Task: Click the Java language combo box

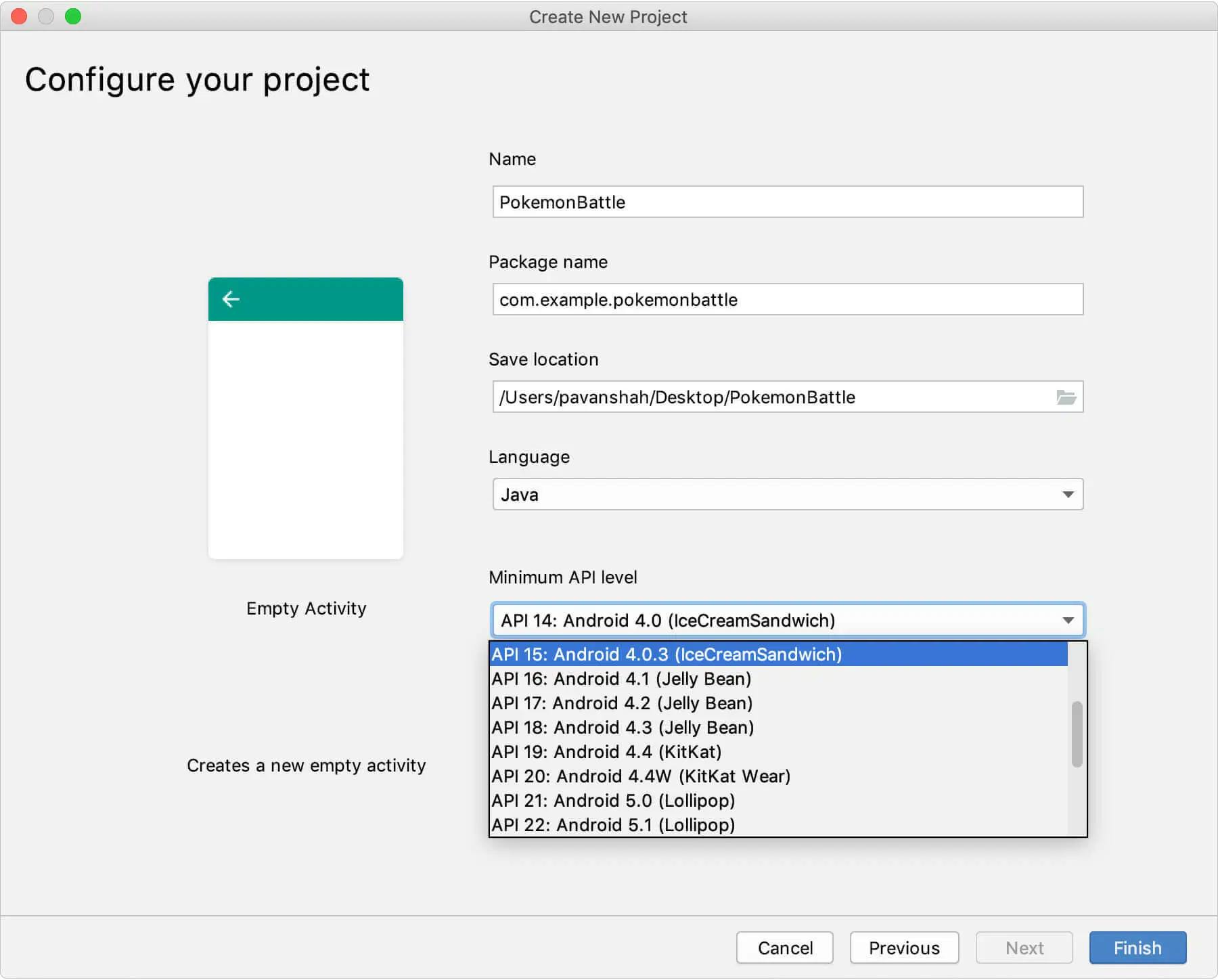Action: coord(788,494)
